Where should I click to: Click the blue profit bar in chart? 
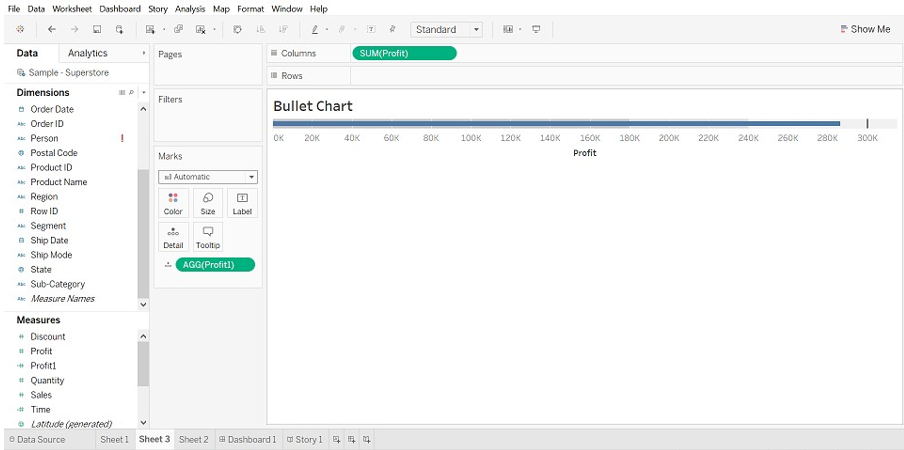[556, 123]
